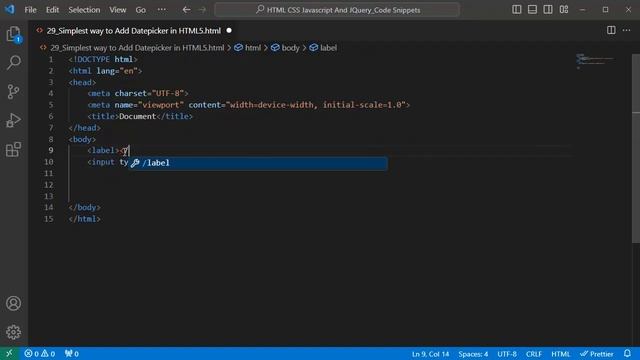Screen dimensions: 640x360
Task: Open the remote window indicator
Action: click(9, 353)
